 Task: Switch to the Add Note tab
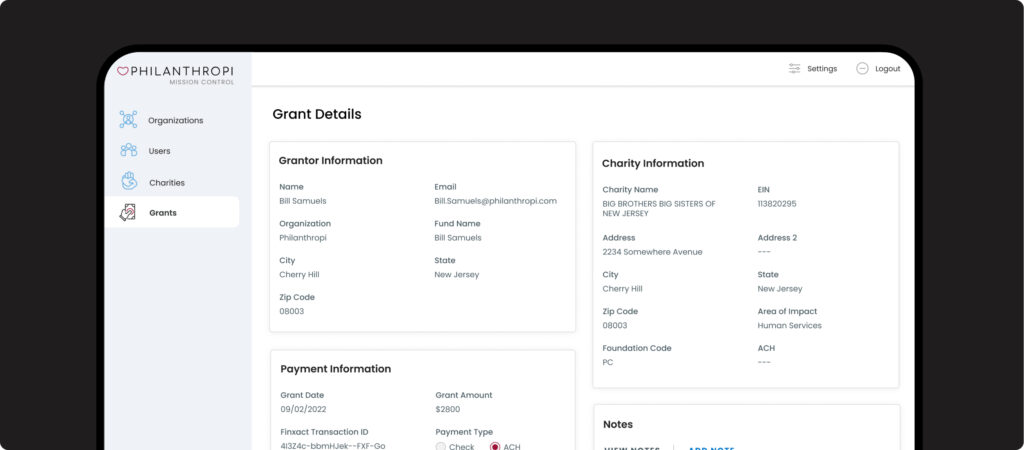[711, 447]
